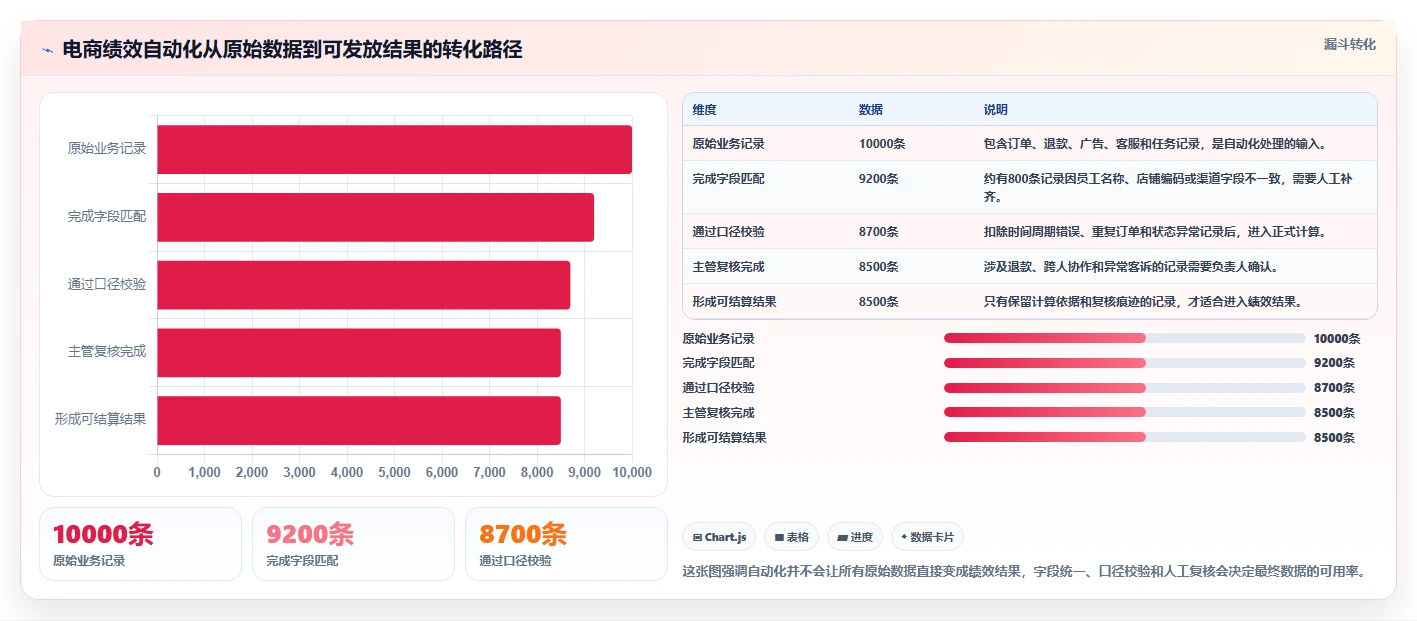This screenshot has height=621, width=1417.
Task: Click the 形成可结算结果 chart bar
Action: click(359, 420)
